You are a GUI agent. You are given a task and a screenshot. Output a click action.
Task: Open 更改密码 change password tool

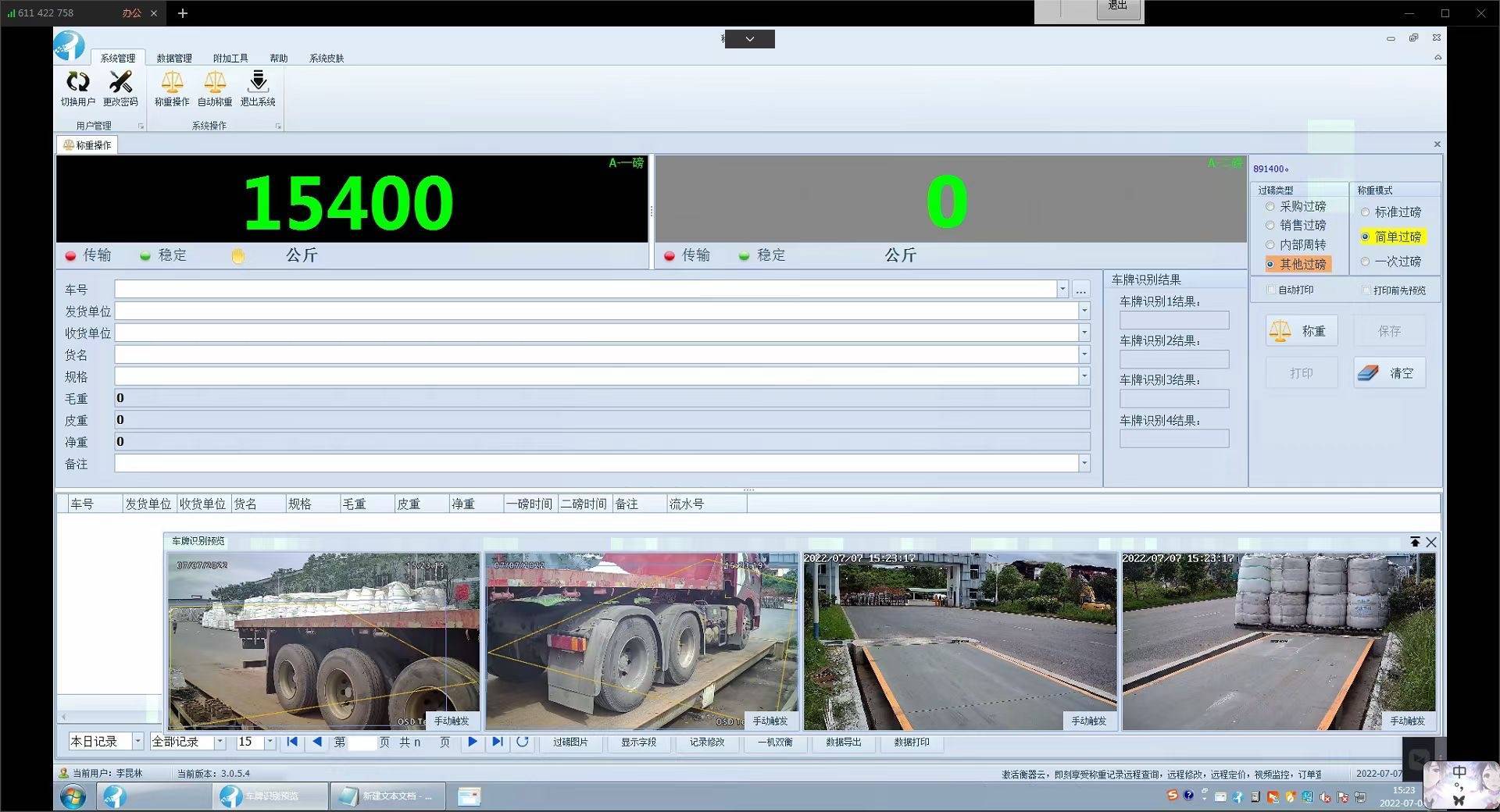tap(120, 88)
